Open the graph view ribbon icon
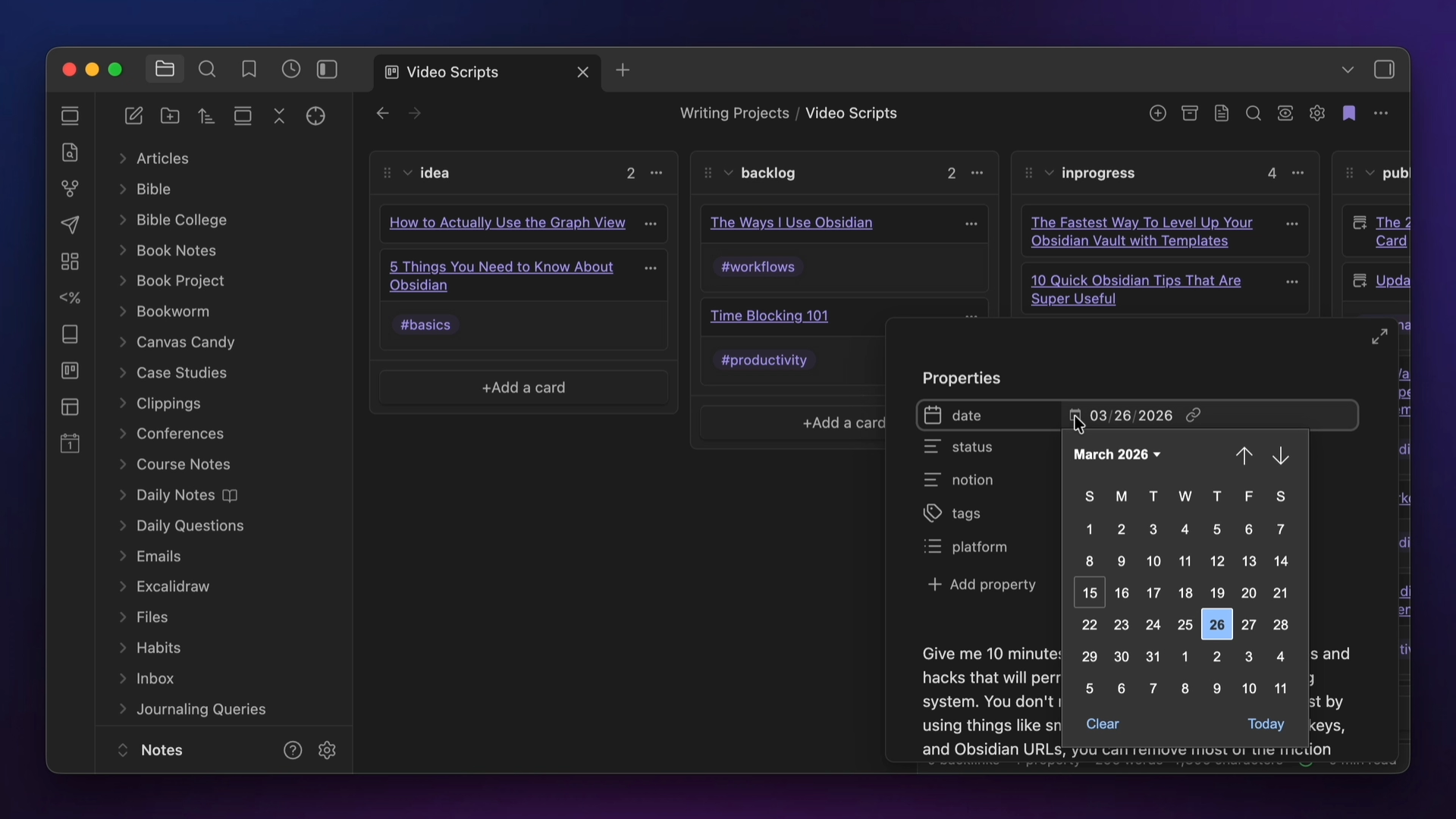 tap(70, 188)
